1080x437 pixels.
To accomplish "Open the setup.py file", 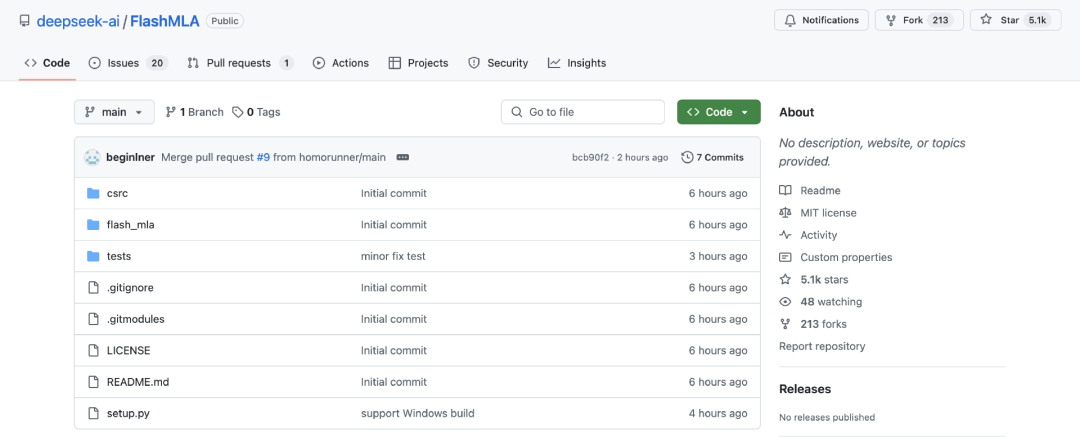I will click(x=128, y=414).
